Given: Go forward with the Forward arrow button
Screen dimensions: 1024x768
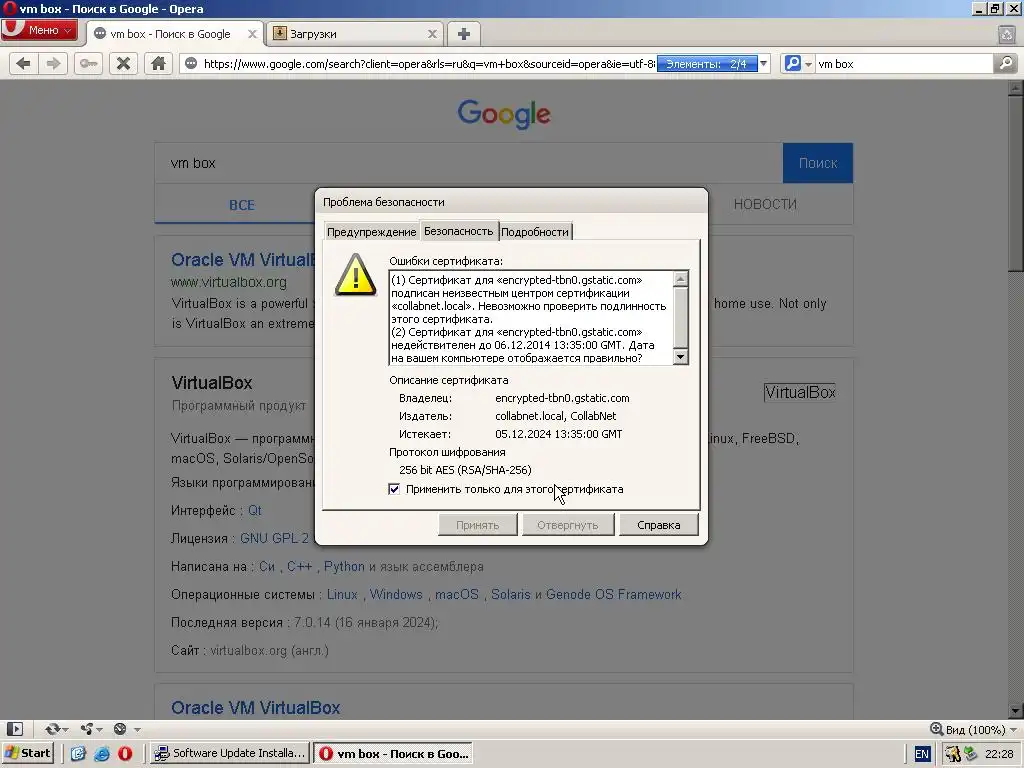Looking at the screenshot, I should [53, 63].
